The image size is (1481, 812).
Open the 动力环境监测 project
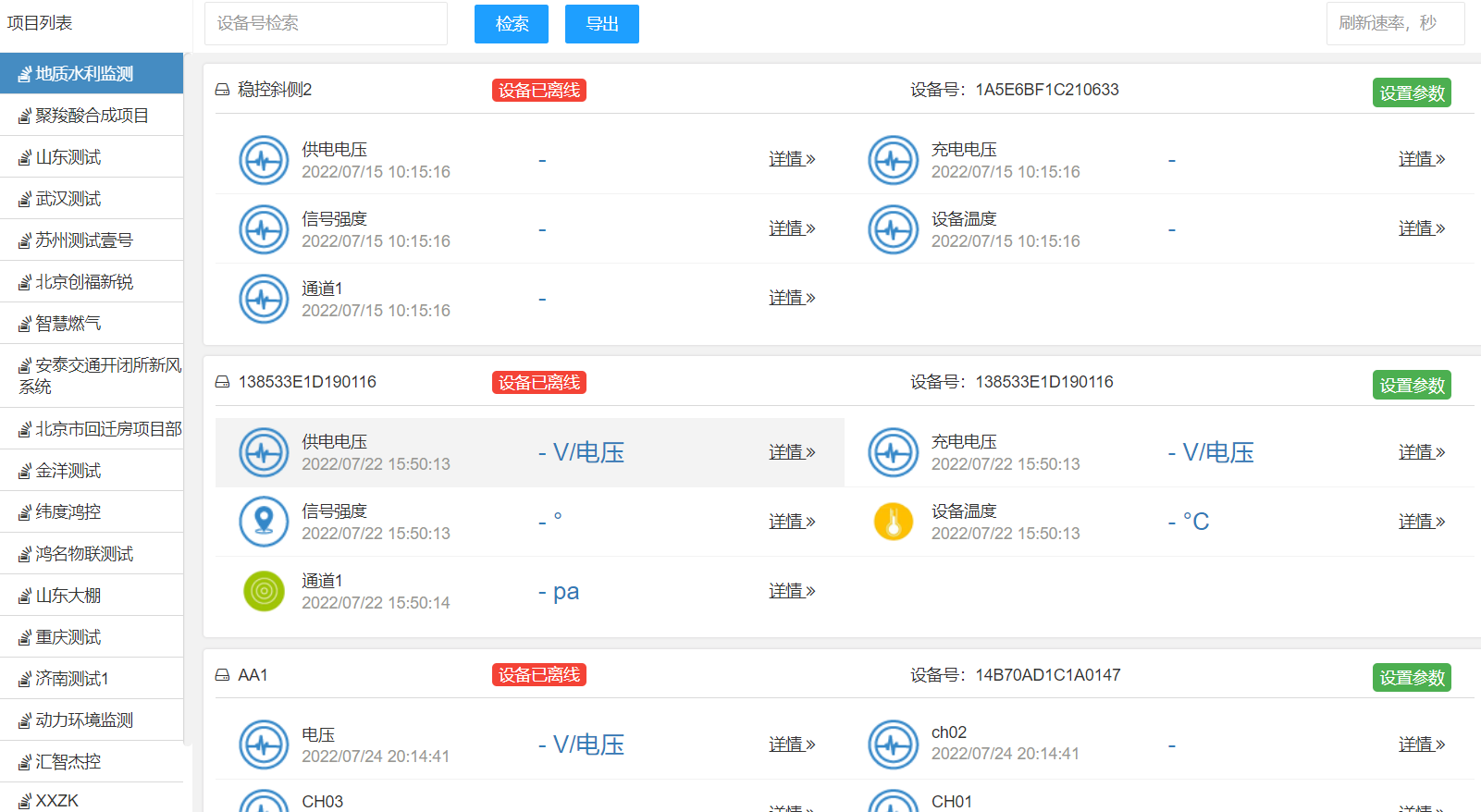click(92, 720)
